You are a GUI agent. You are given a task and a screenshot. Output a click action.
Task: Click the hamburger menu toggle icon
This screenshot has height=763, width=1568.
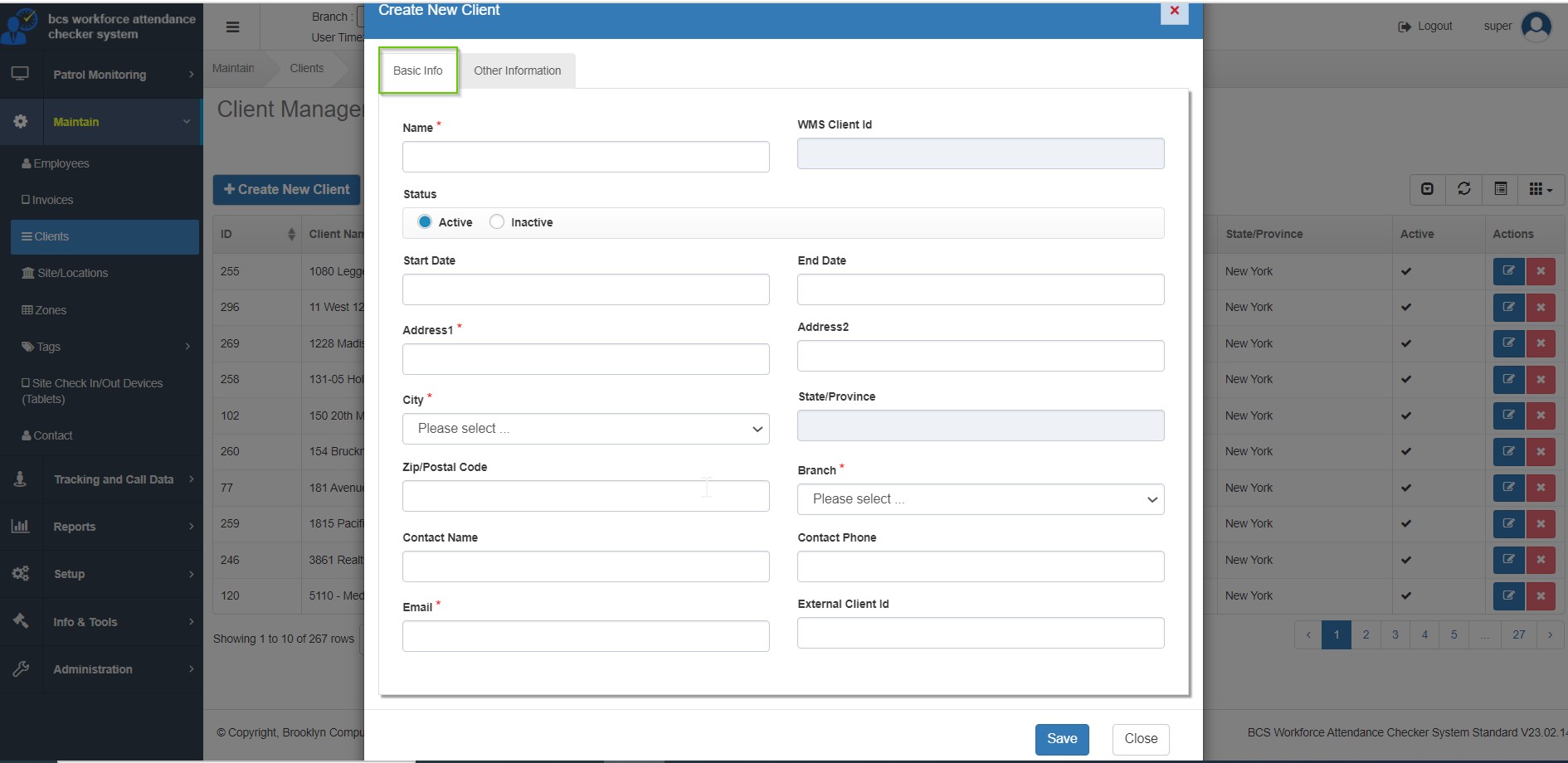[x=232, y=27]
